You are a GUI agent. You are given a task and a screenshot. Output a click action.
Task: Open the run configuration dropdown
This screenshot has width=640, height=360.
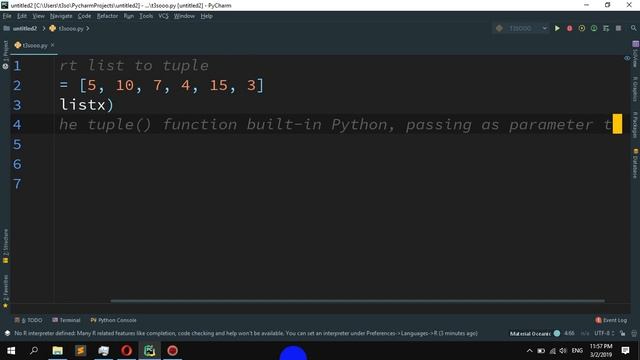(521, 28)
